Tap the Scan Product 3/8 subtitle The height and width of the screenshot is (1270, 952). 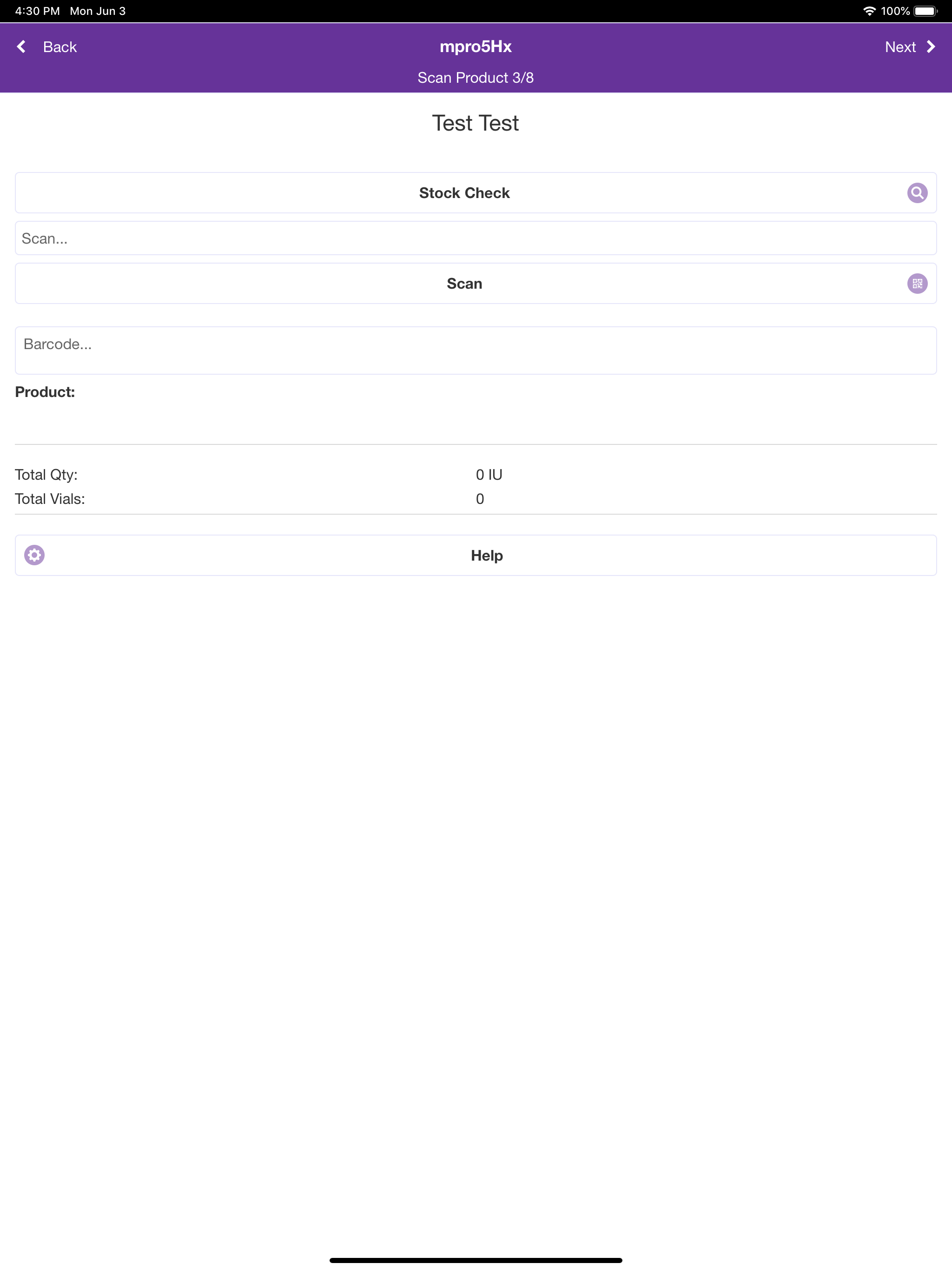(x=476, y=78)
